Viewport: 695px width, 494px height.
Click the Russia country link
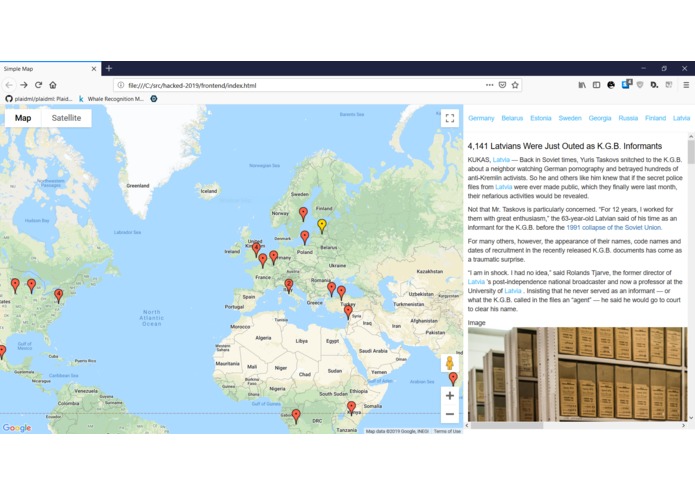628,118
